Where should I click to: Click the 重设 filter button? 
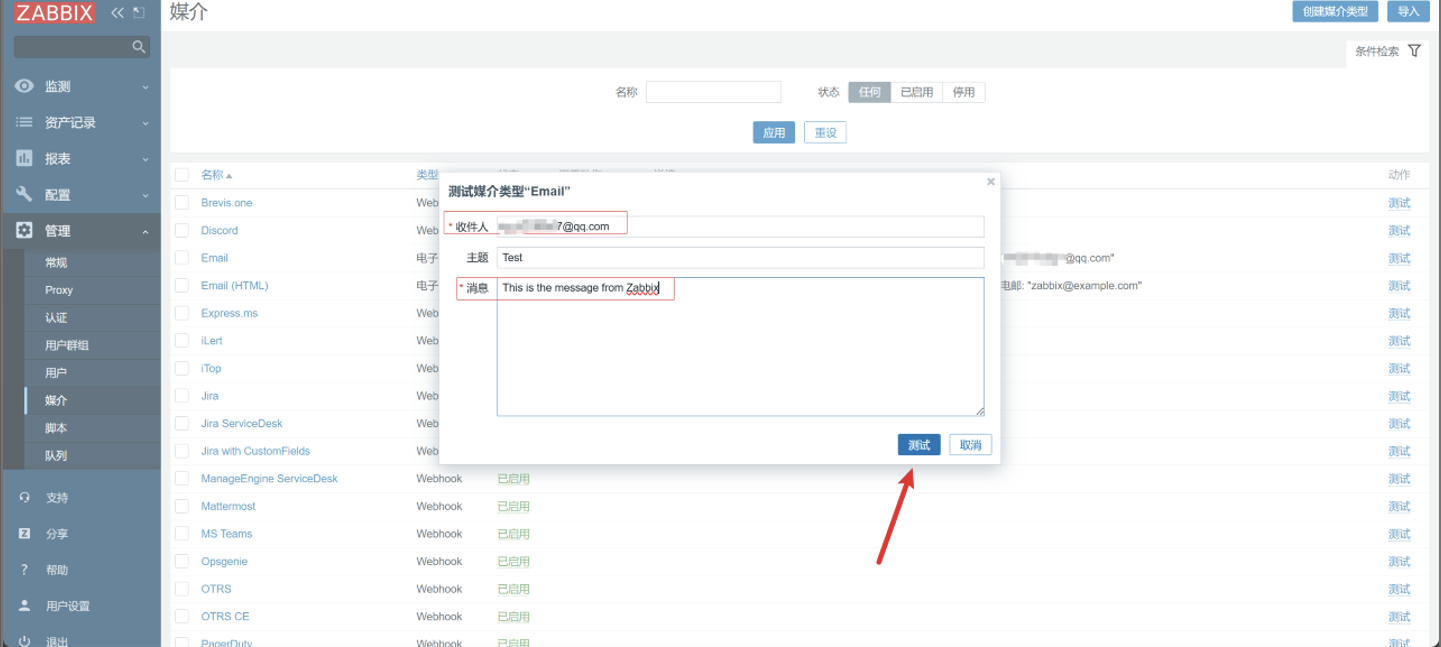pos(825,132)
